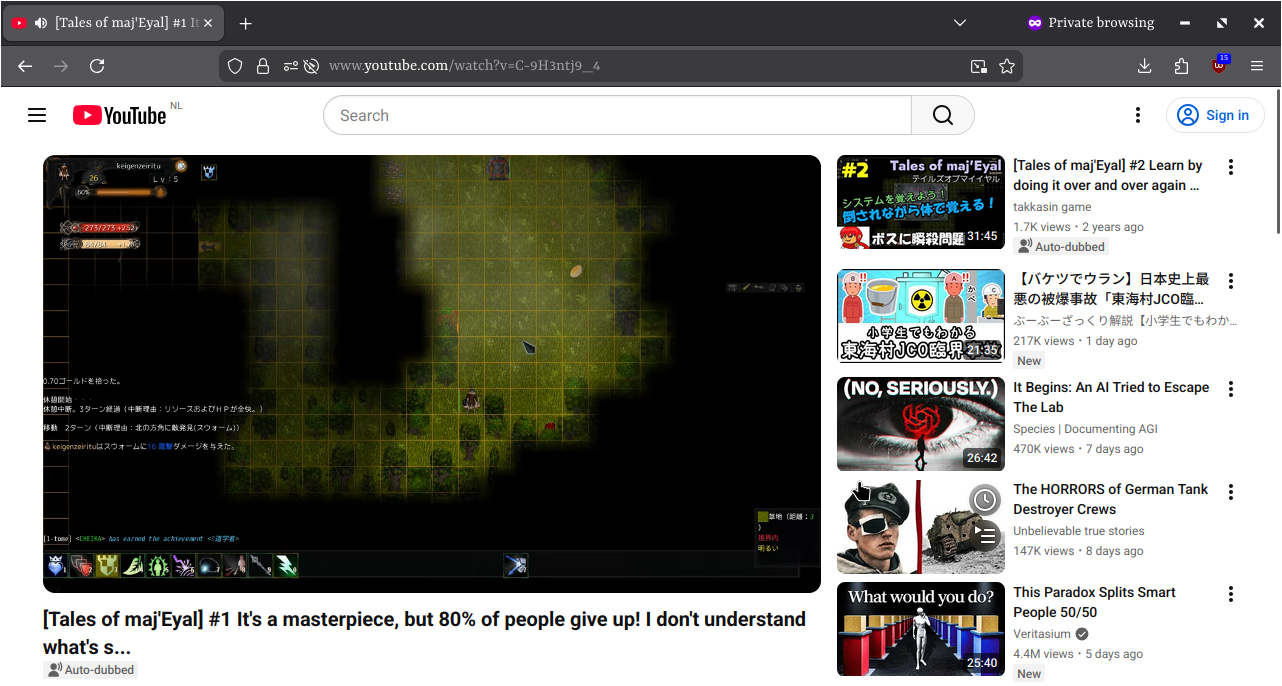1282x686 pixels.
Task: Click Auto-dubbed badge on takkasin game video
Action: click(x=1062, y=247)
